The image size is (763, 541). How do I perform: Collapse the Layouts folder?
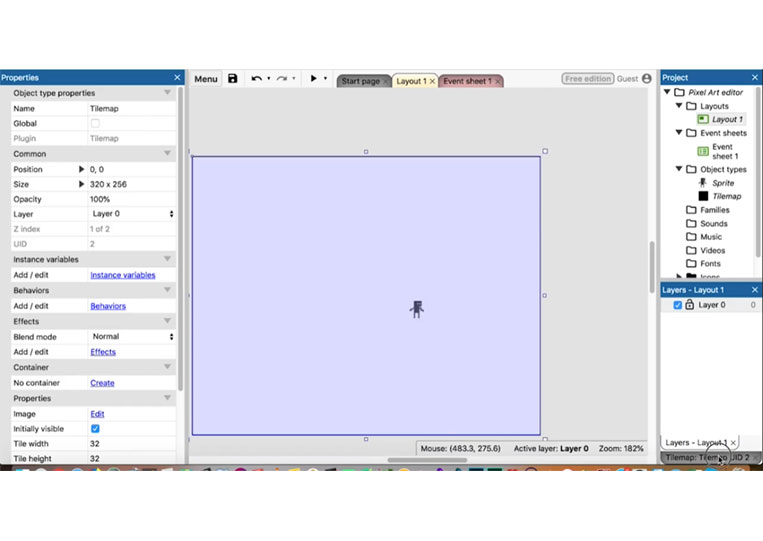679,105
